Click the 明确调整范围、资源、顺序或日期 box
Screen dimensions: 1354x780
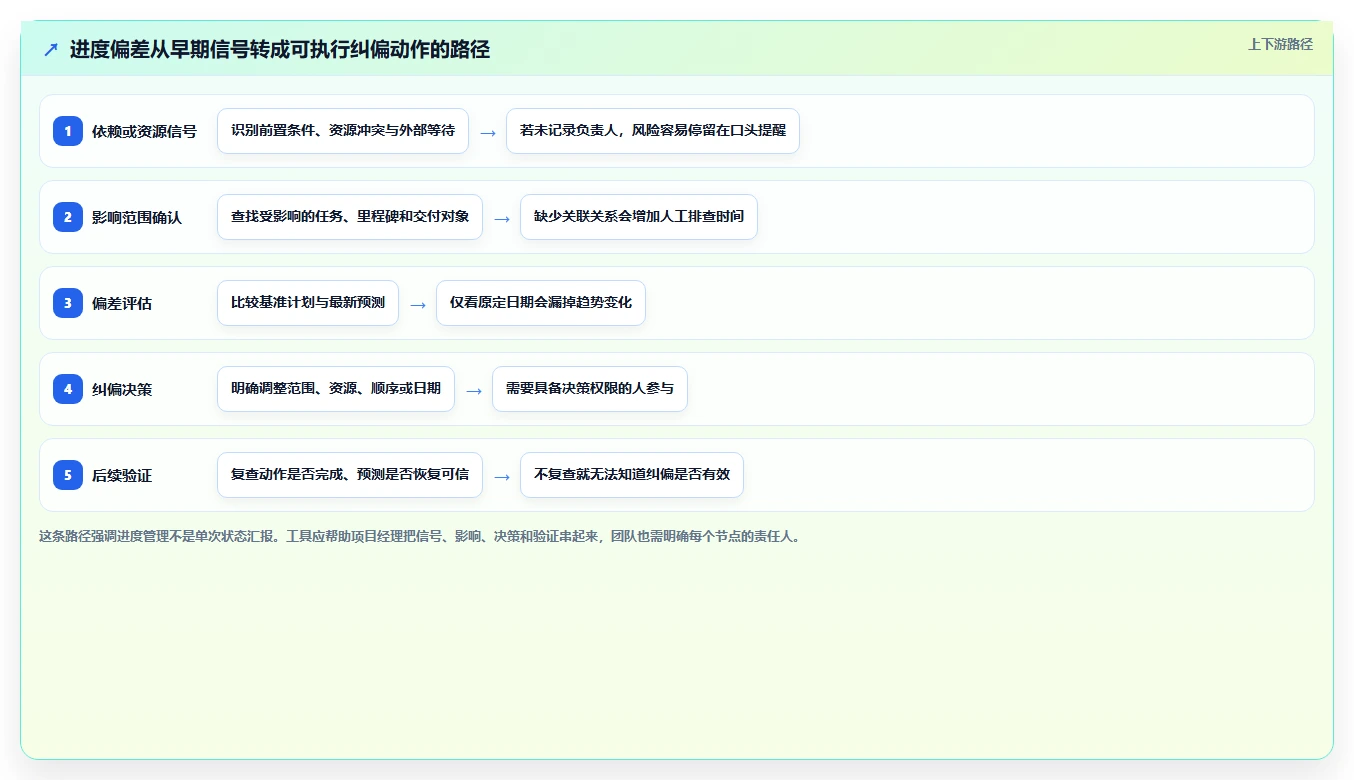(x=336, y=389)
